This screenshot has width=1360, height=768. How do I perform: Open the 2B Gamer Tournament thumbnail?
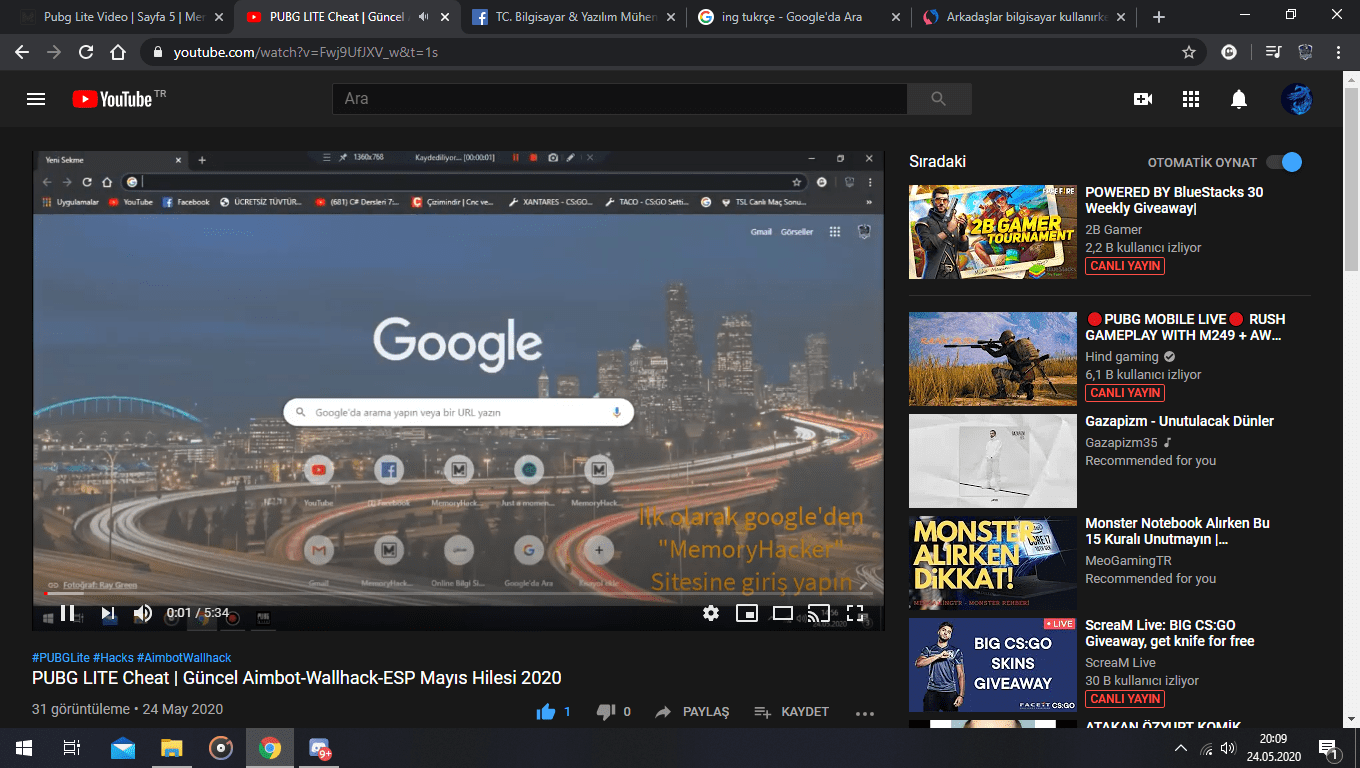(993, 232)
